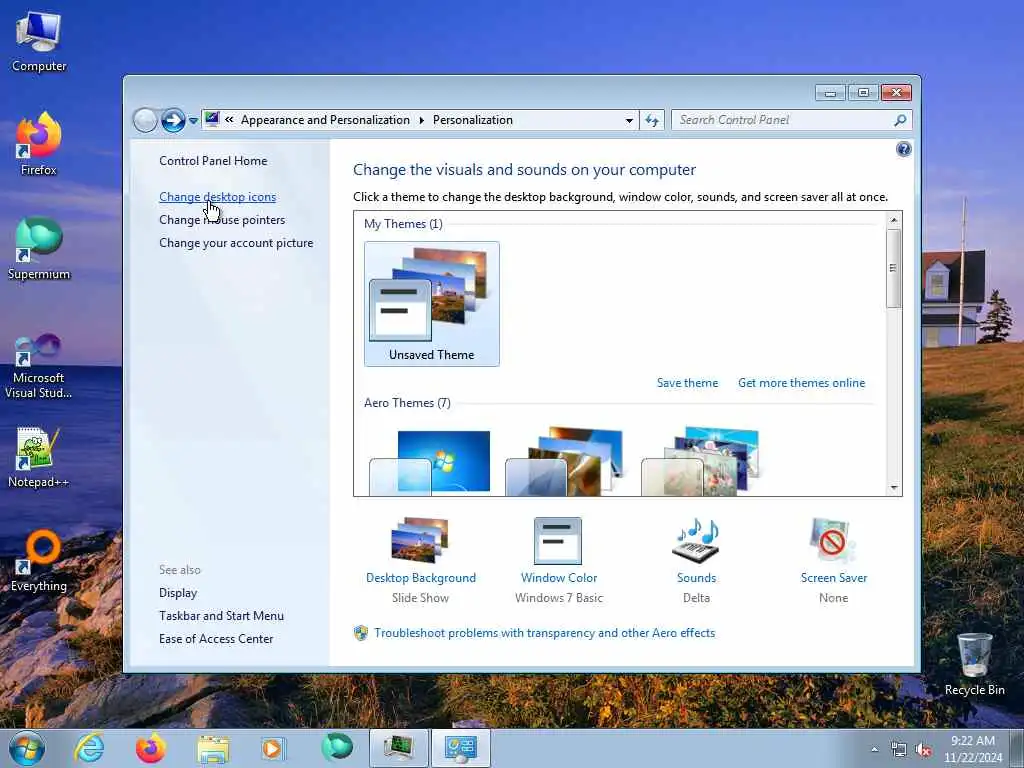Open the clock showing 9:22 AM
The height and width of the screenshot is (768, 1024).
(x=973, y=749)
